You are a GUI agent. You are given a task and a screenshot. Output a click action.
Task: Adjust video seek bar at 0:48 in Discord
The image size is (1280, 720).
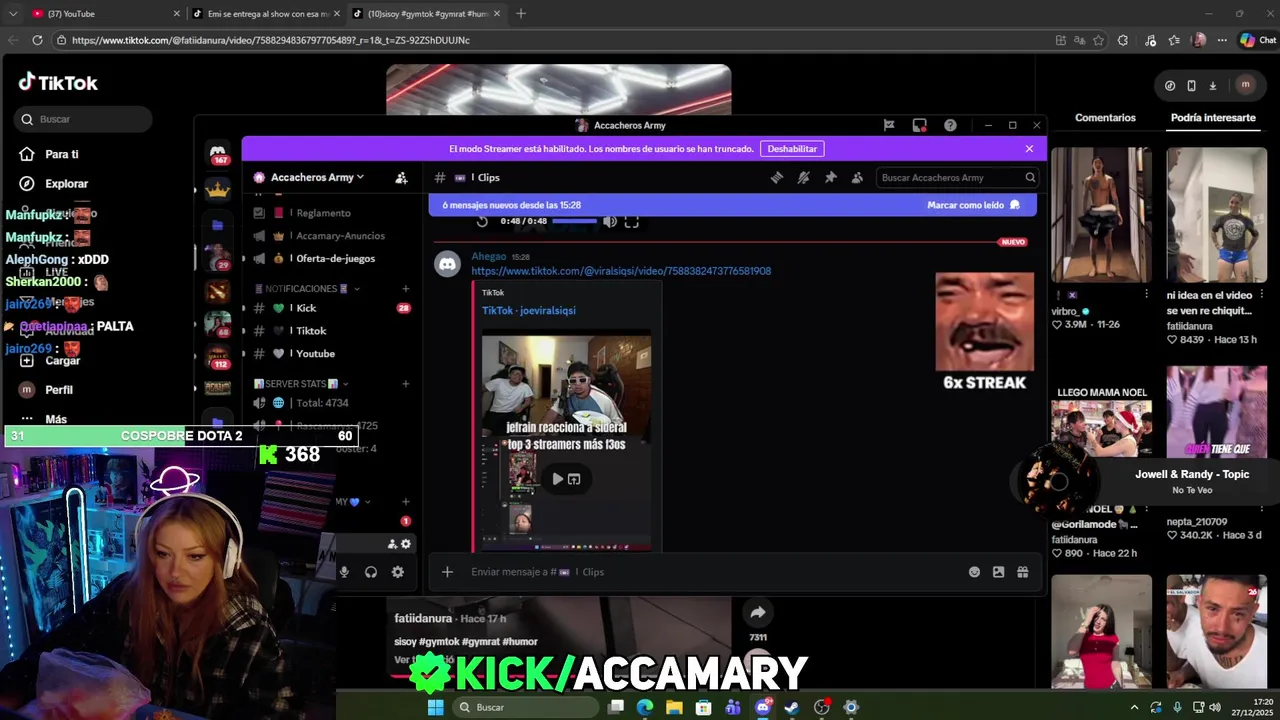574,221
